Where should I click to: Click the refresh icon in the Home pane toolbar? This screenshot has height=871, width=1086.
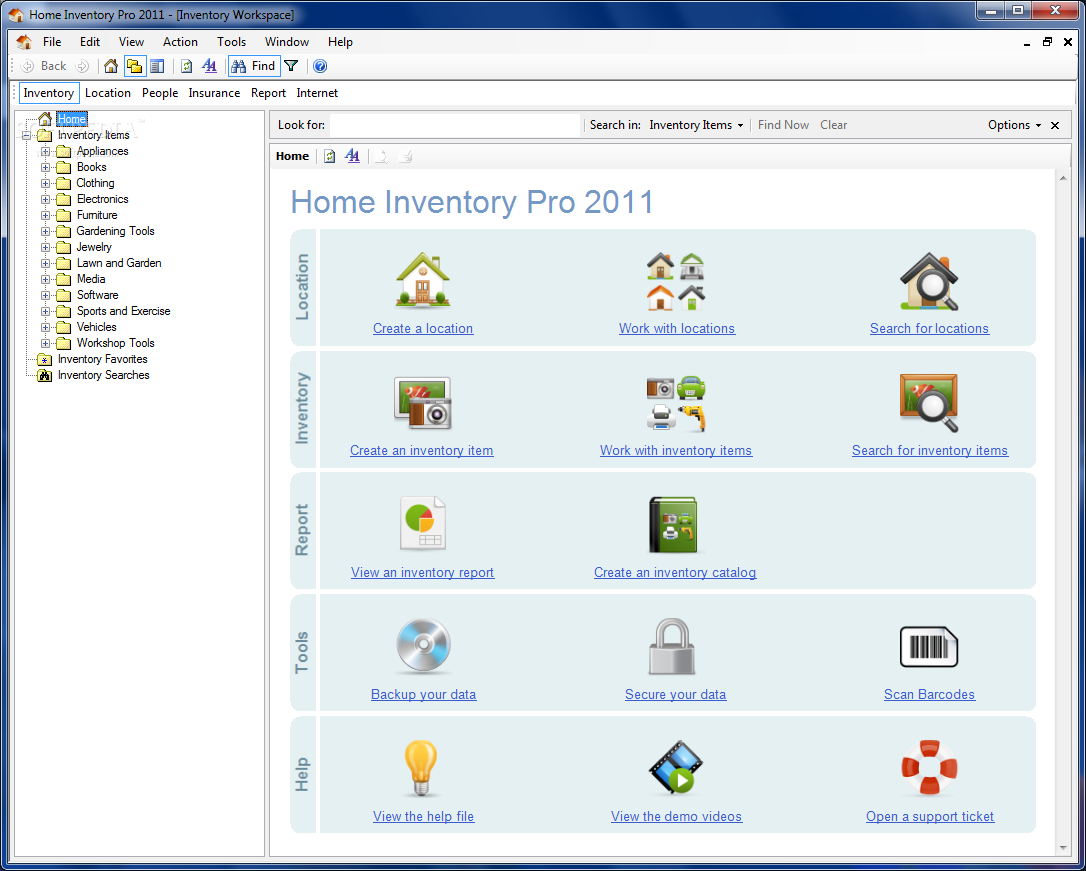(x=330, y=156)
